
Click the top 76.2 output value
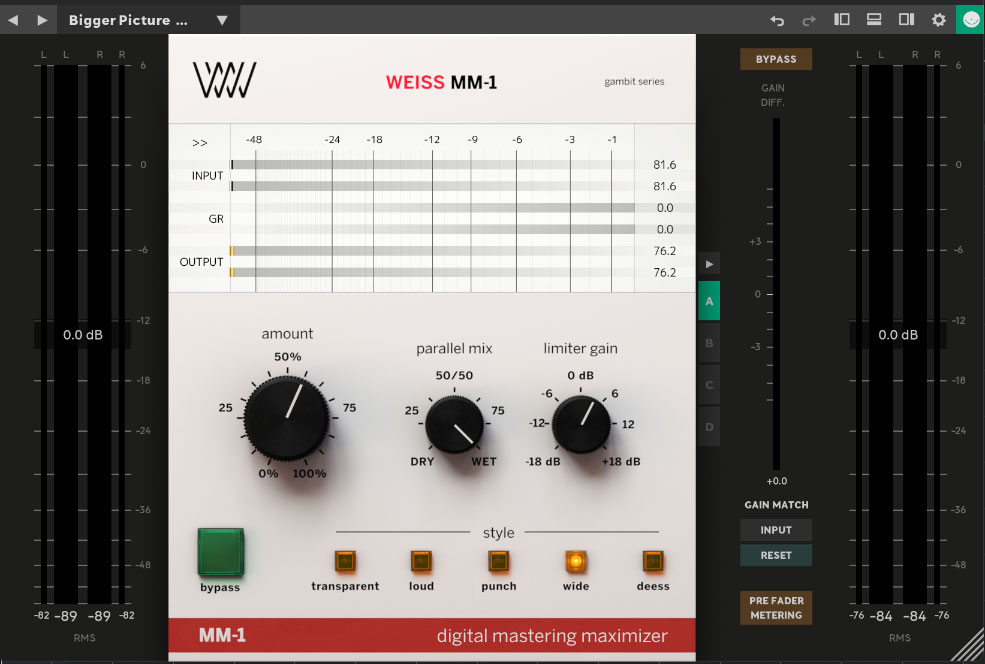pyautogui.click(x=665, y=251)
